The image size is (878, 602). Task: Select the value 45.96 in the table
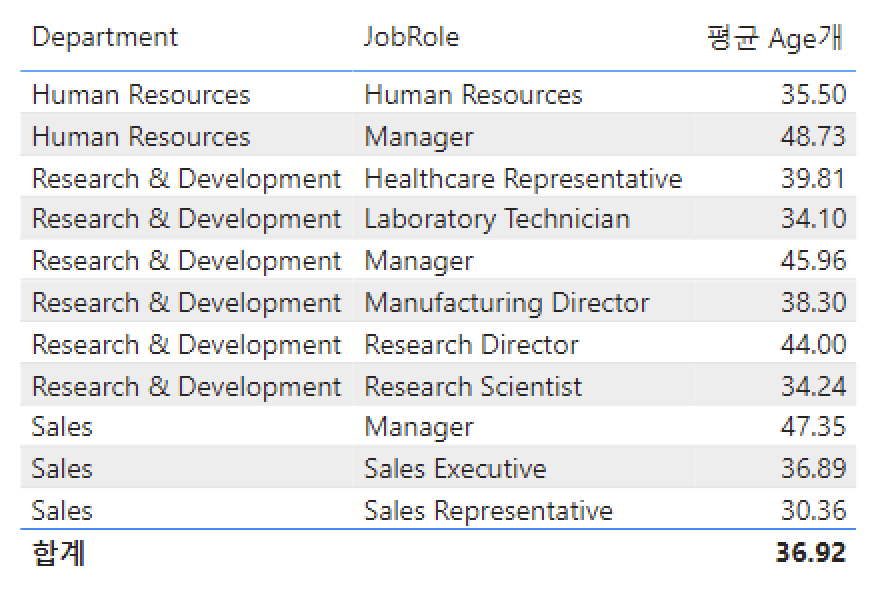812,262
